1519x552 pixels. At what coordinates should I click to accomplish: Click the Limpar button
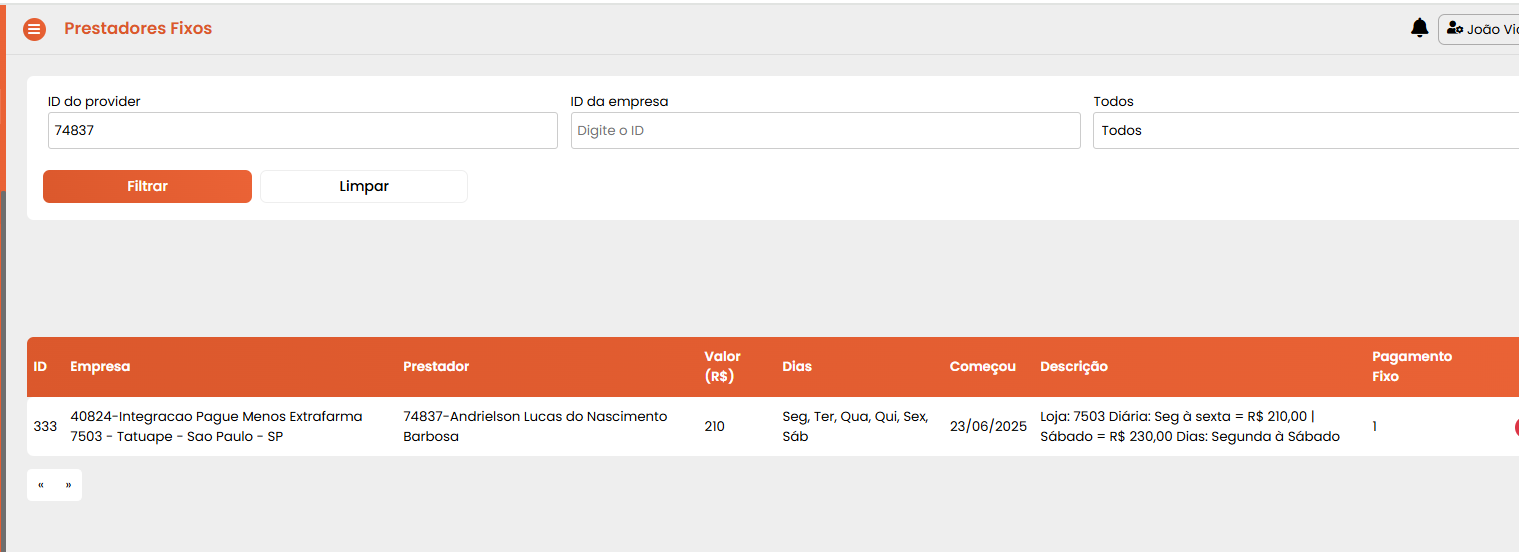click(364, 186)
